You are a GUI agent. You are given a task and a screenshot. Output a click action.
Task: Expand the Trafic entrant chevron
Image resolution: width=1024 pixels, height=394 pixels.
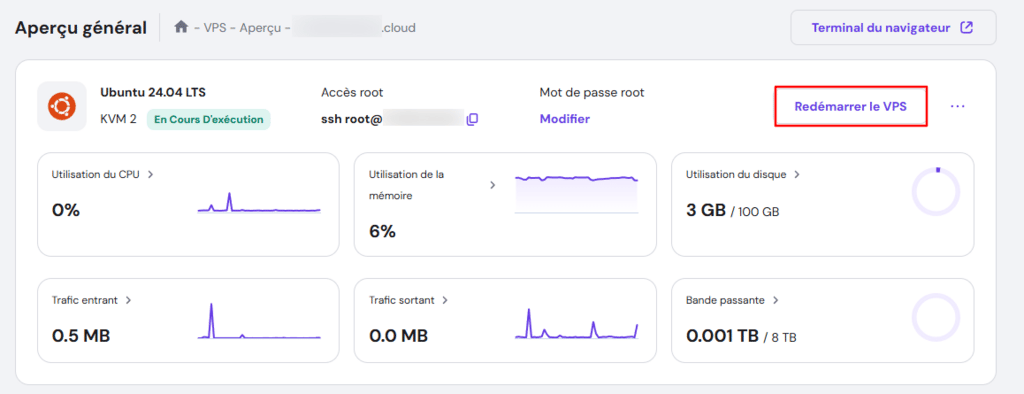[128, 300]
